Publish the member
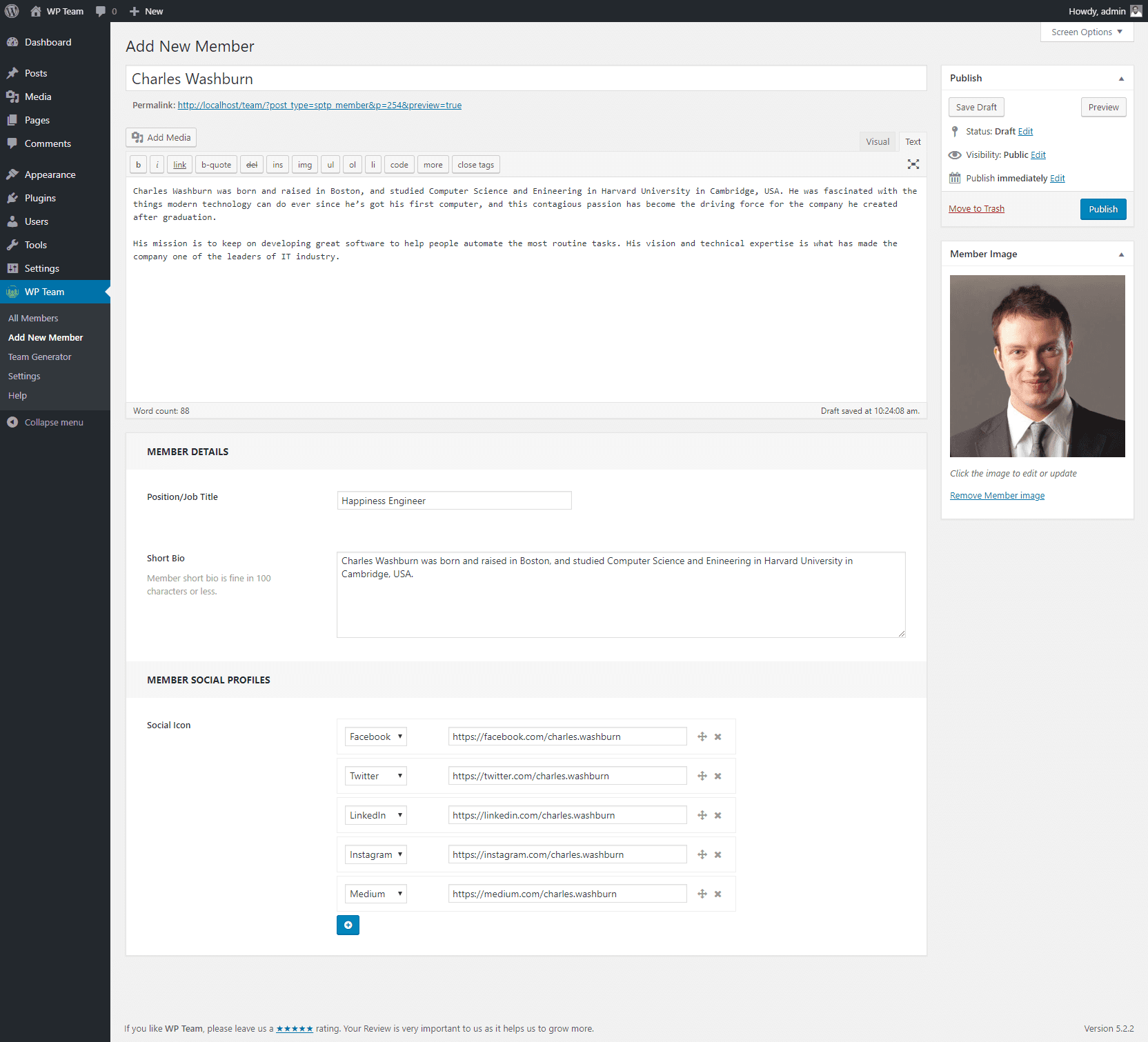 pyautogui.click(x=1103, y=209)
